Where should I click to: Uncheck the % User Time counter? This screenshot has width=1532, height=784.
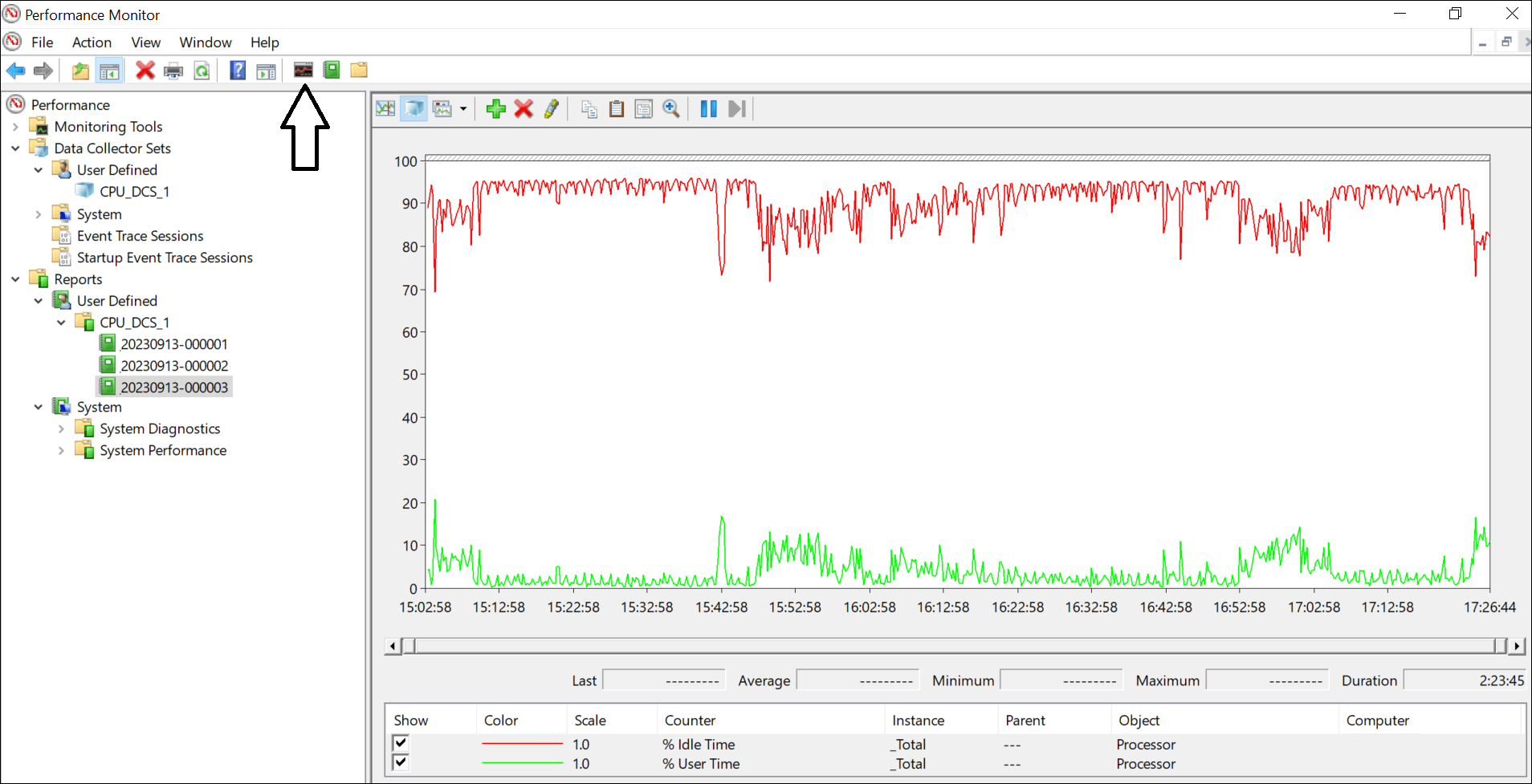click(x=400, y=762)
